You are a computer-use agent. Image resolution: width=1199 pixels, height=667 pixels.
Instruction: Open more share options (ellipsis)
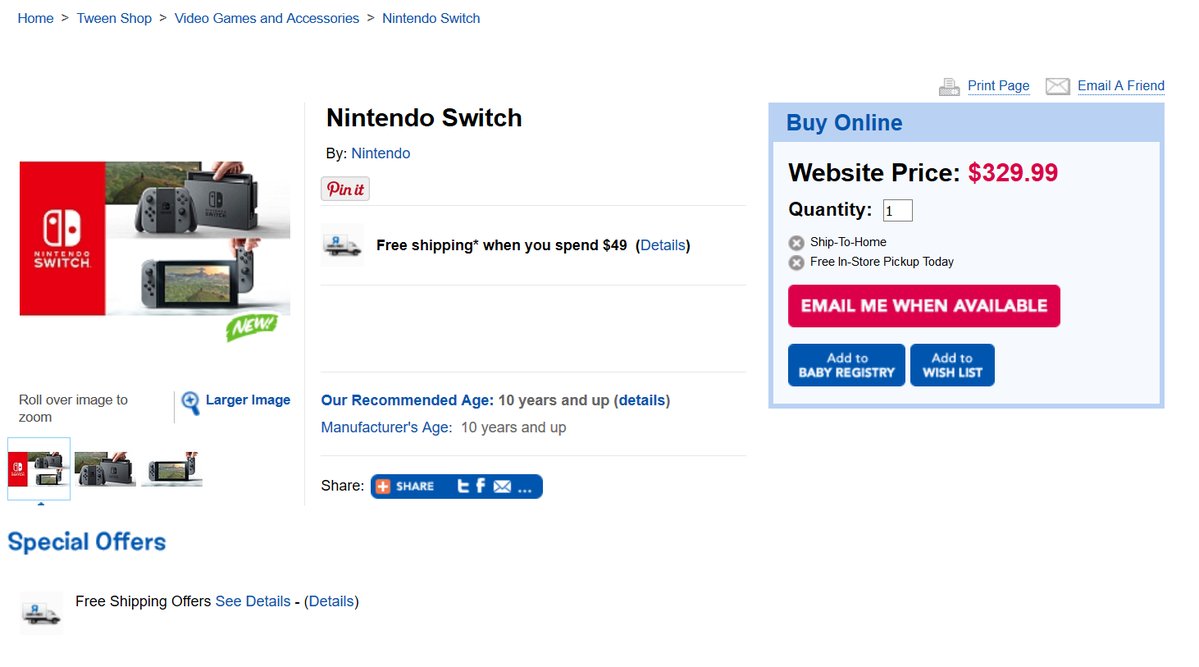pyautogui.click(x=525, y=486)
